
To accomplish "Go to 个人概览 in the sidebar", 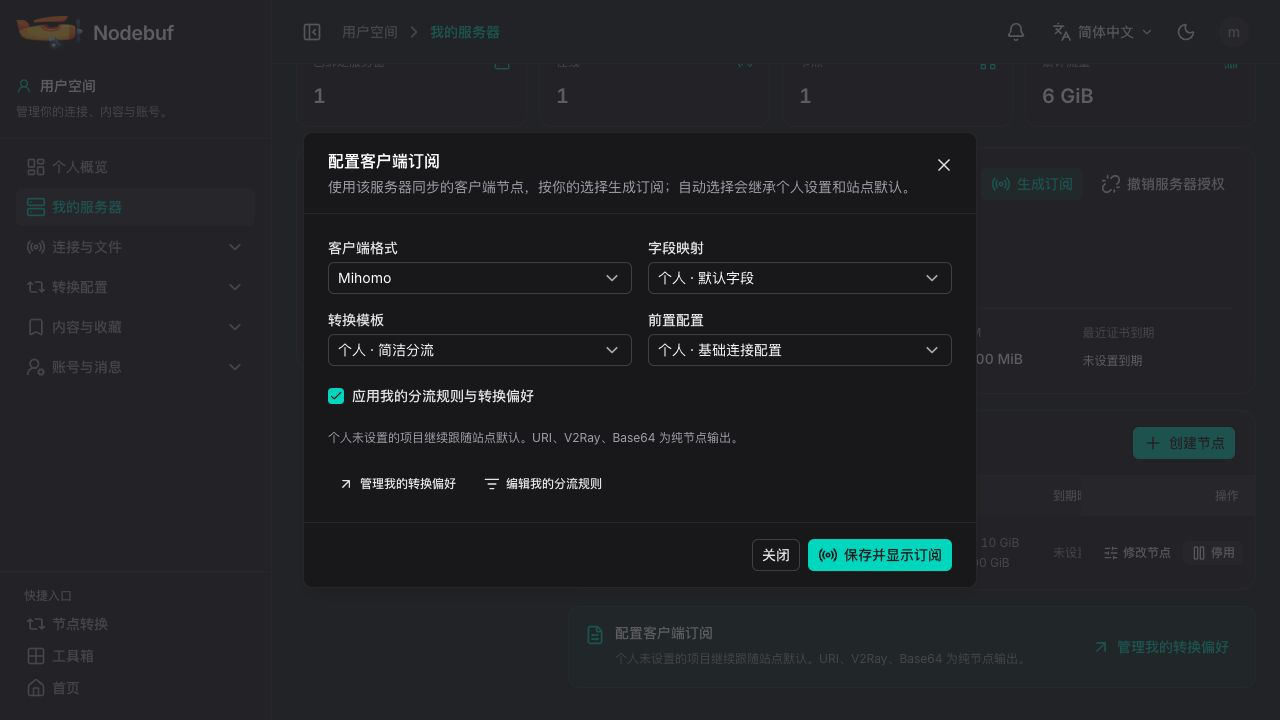I will click(x=135, y=167).
